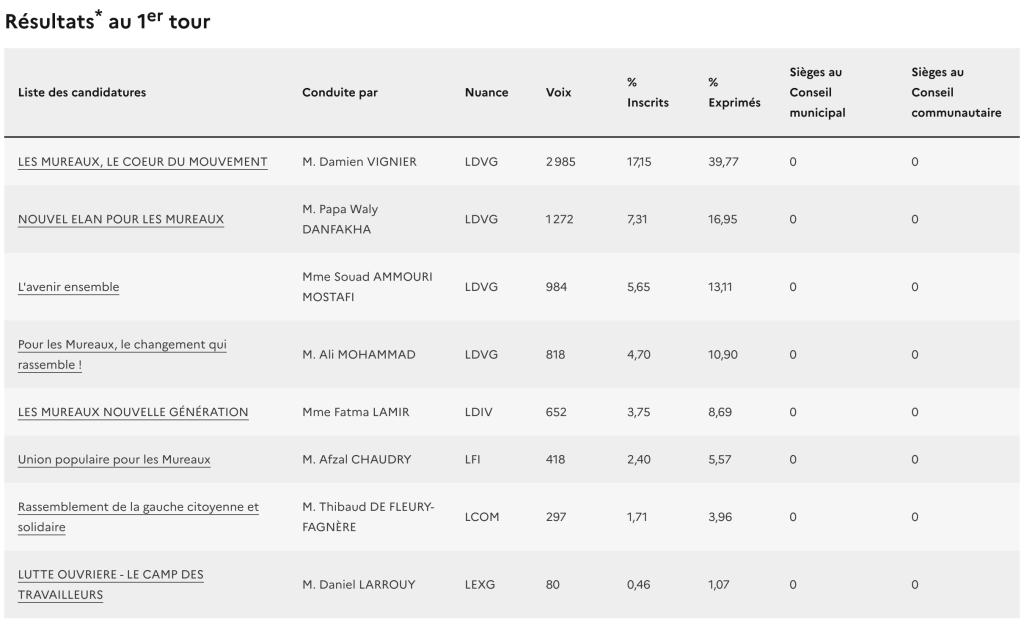The width and height of the screenshot is (1024, 625).
Task: Open the LES MUREAUX, LE COEUR DU MOUVEMENT list
Action: coord(143,162)
